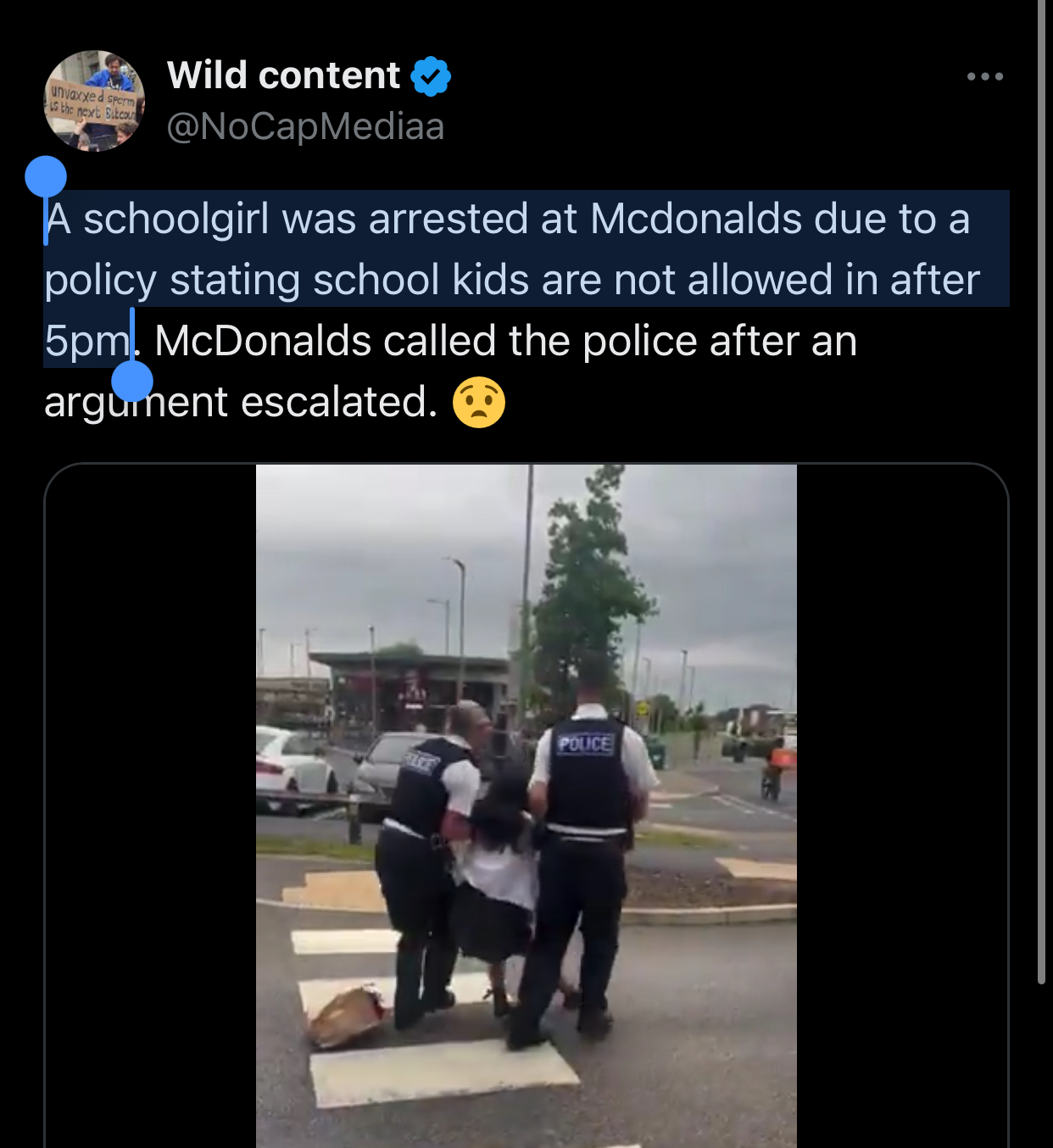The height and width of the screenshot is (1148, 1053).
Task: Click the scrollbar on the right edge
Action: click(x=1042, y=492)
